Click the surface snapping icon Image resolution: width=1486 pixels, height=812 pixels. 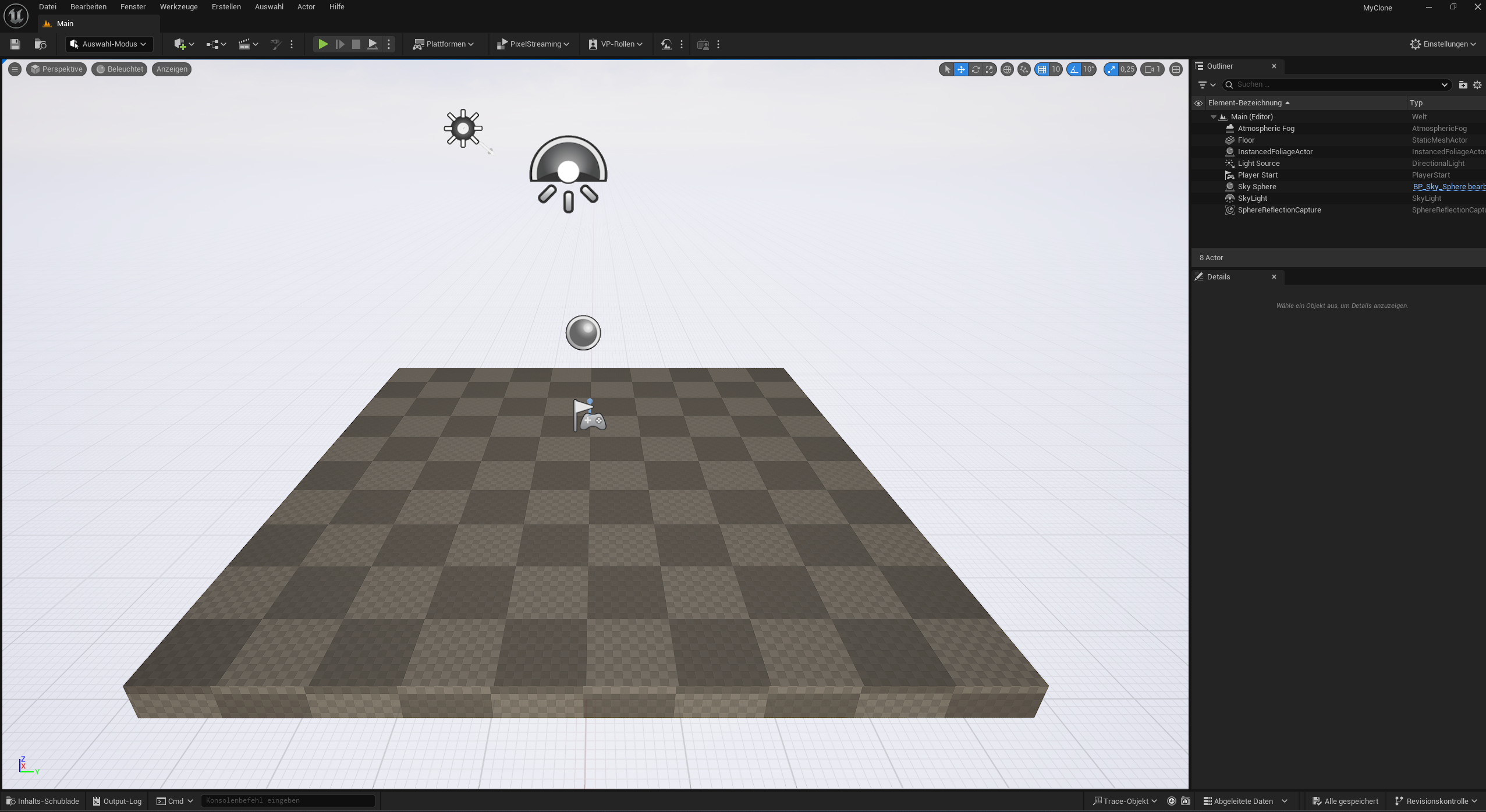click(x=1024, y=69)
